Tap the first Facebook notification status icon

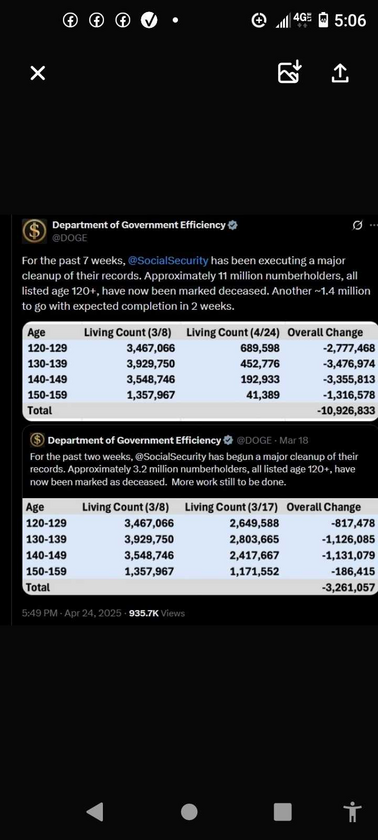point(70,20)
